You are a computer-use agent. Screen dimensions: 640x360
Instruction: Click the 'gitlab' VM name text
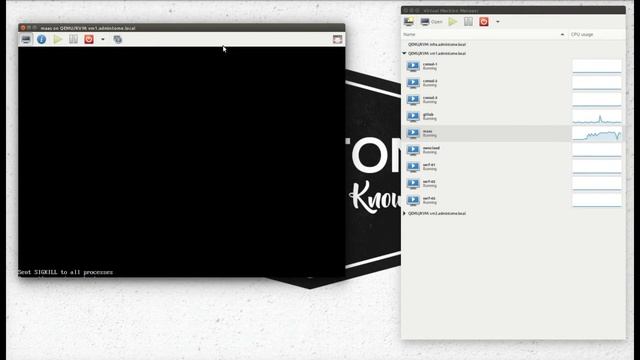point(428,114)
